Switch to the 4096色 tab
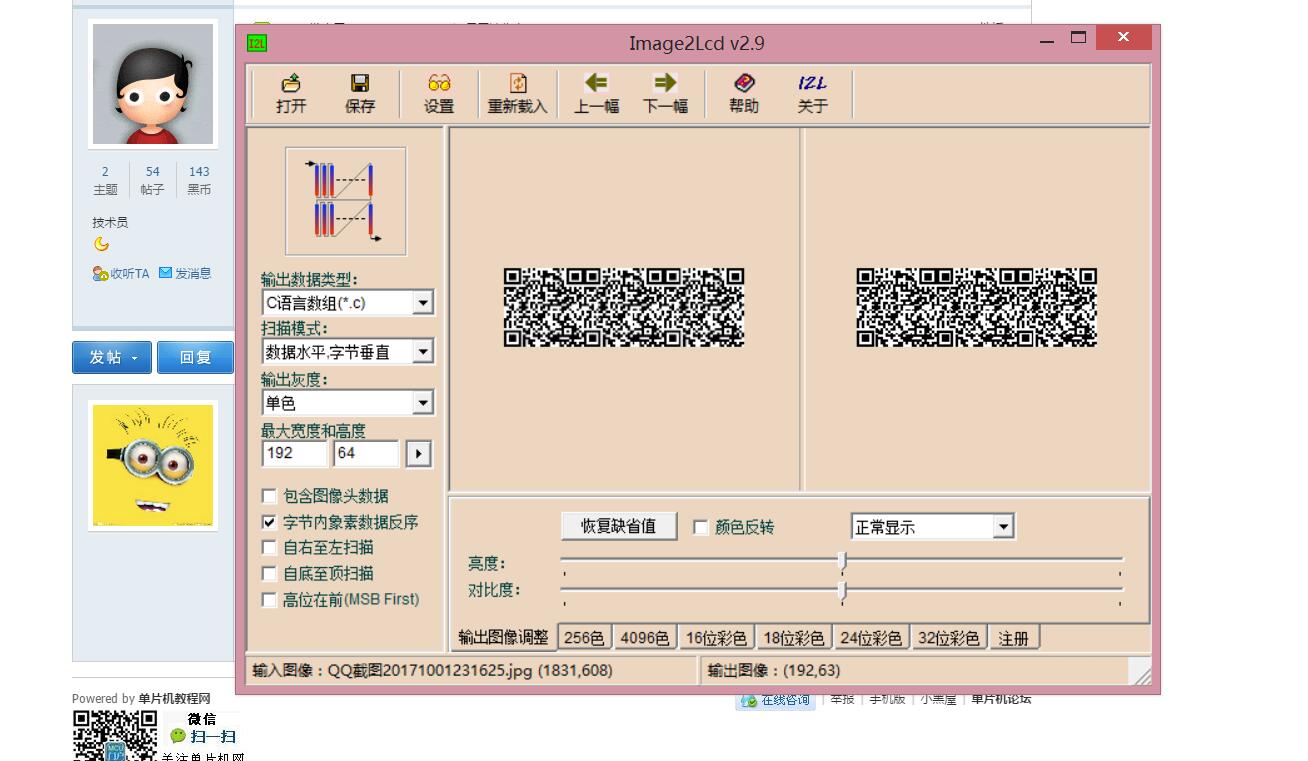 645,638
